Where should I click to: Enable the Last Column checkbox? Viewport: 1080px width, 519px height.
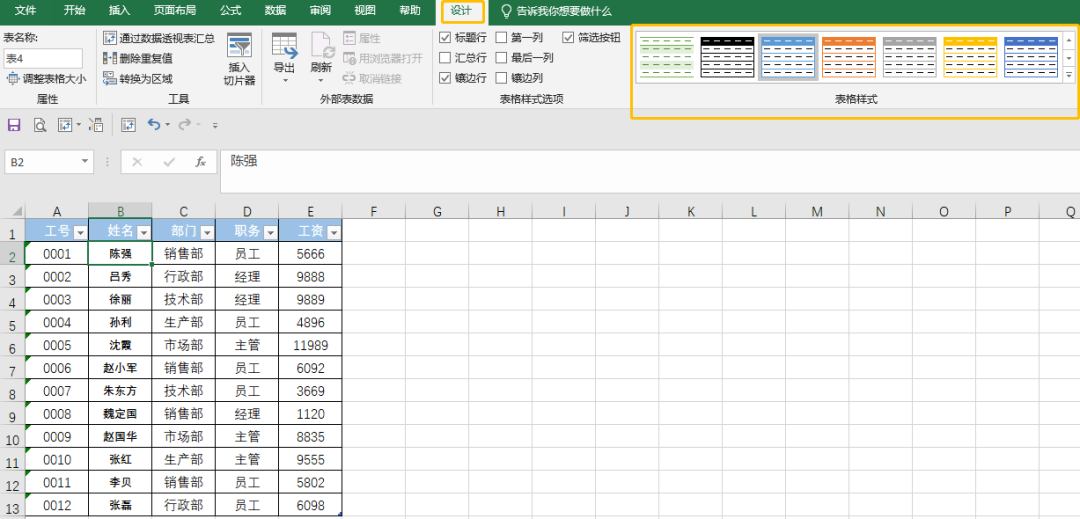click(x=501, y=58)
